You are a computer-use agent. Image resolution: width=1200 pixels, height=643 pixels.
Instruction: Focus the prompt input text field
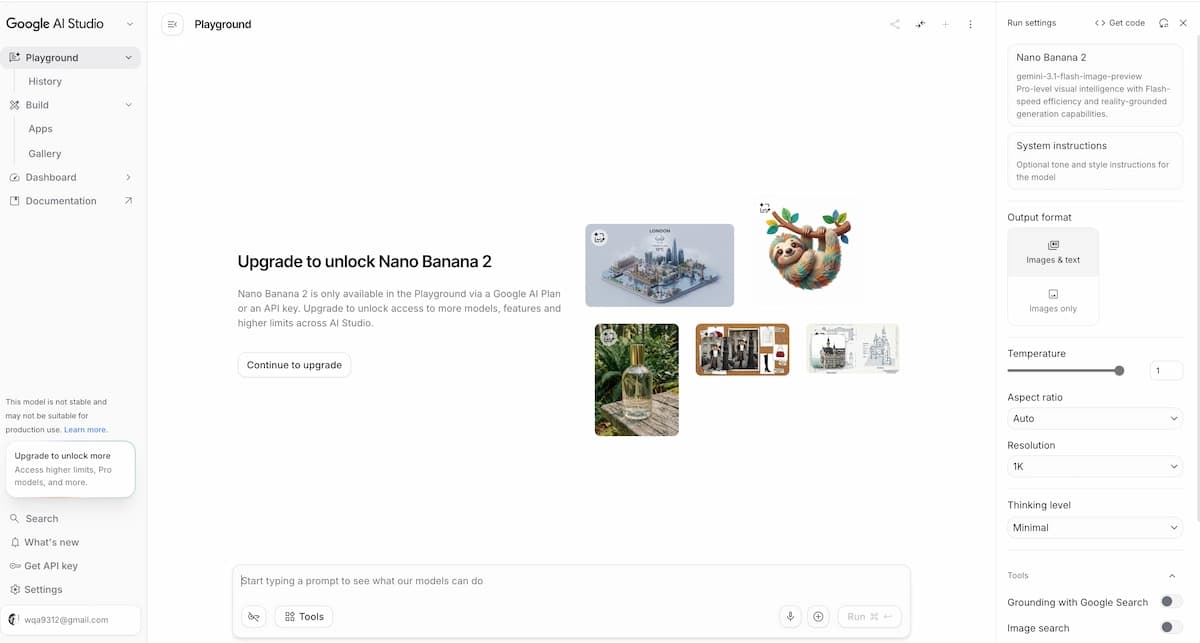tap(571, 581)
